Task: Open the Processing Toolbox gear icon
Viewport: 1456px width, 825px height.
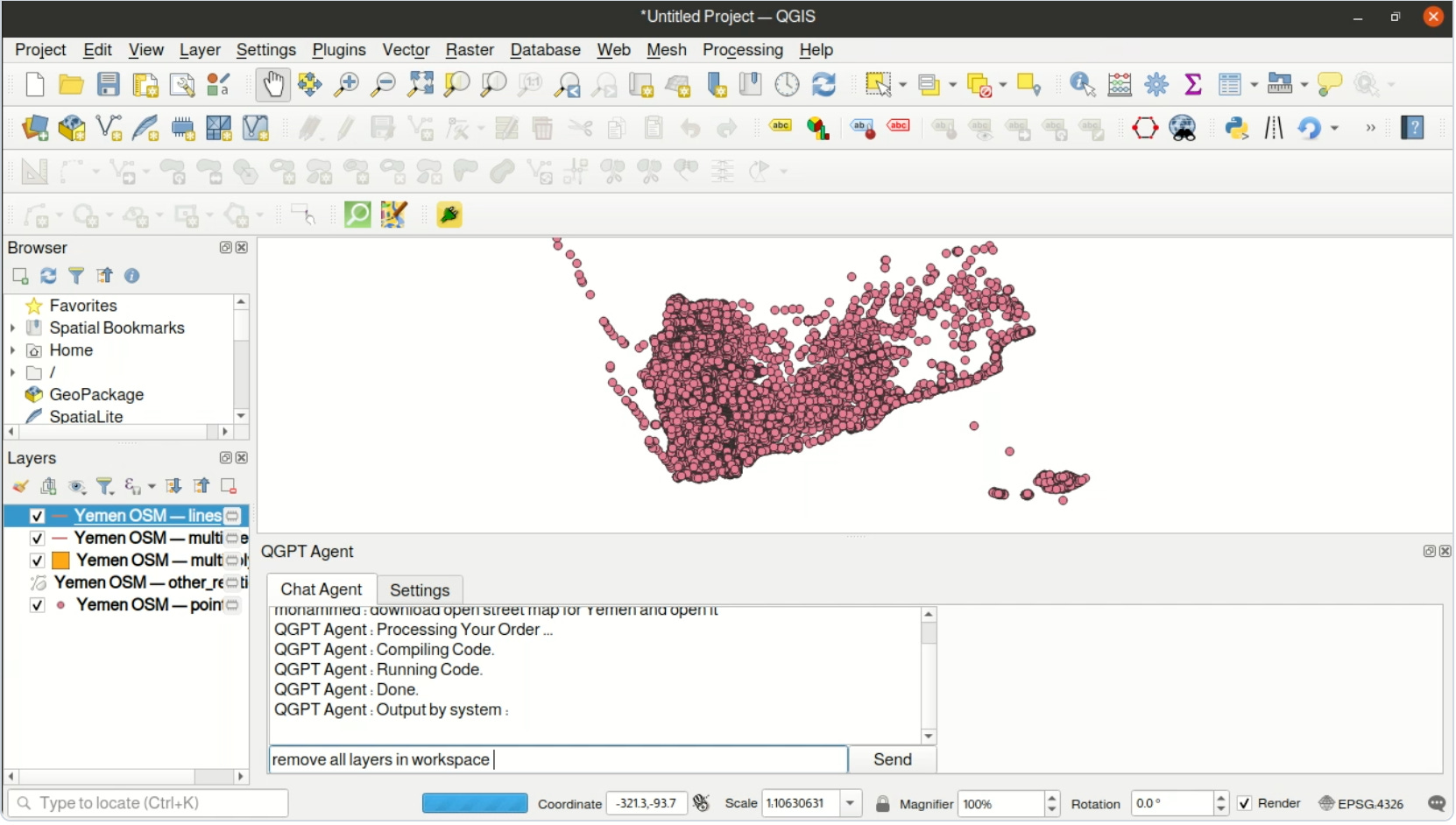Action: [x=1156, y=85]
